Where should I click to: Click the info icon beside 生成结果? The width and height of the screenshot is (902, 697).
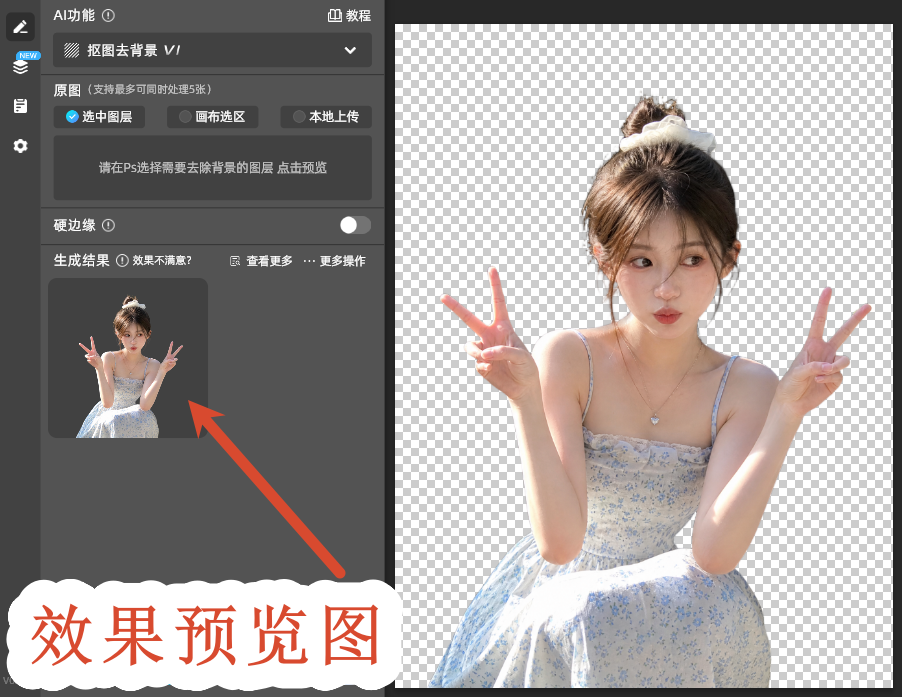click(x=122, y=261)
